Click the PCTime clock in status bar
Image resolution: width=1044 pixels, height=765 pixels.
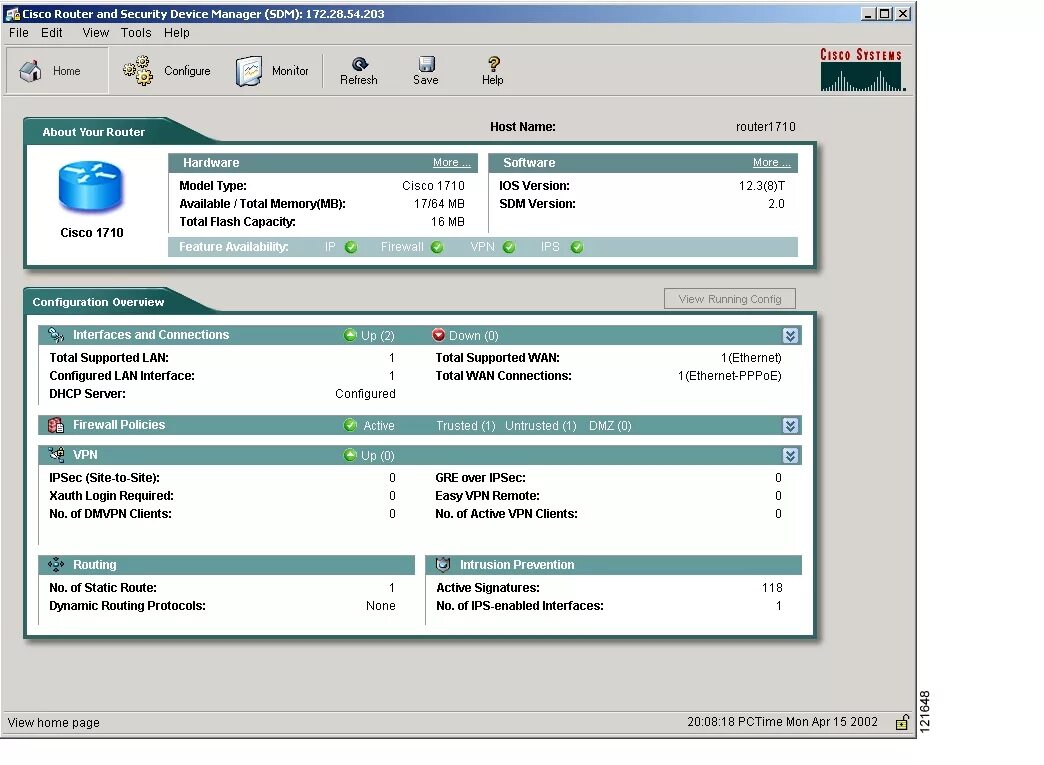point(782,722)
